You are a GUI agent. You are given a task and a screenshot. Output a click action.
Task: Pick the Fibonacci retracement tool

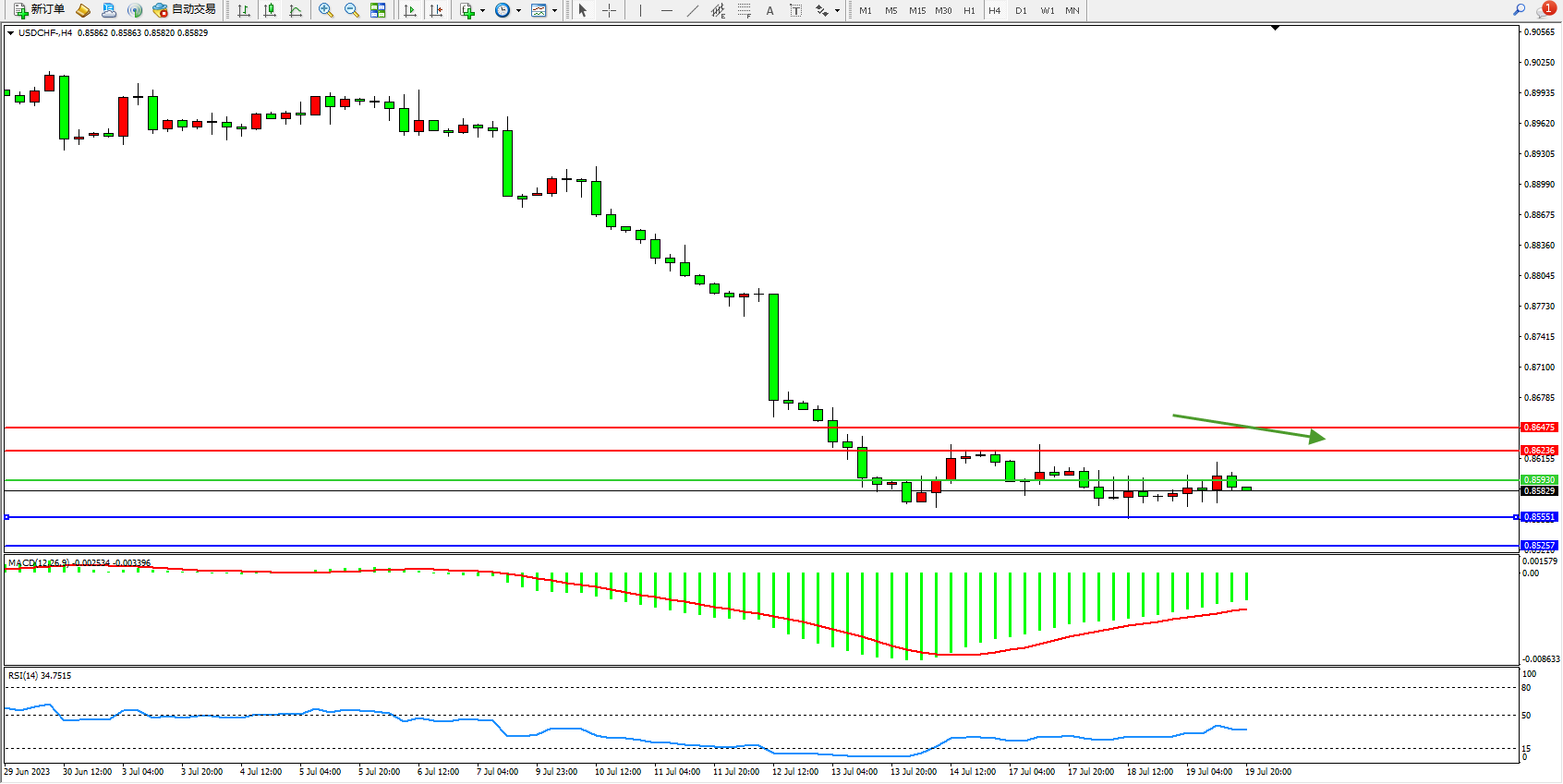[x=745, y=10]
